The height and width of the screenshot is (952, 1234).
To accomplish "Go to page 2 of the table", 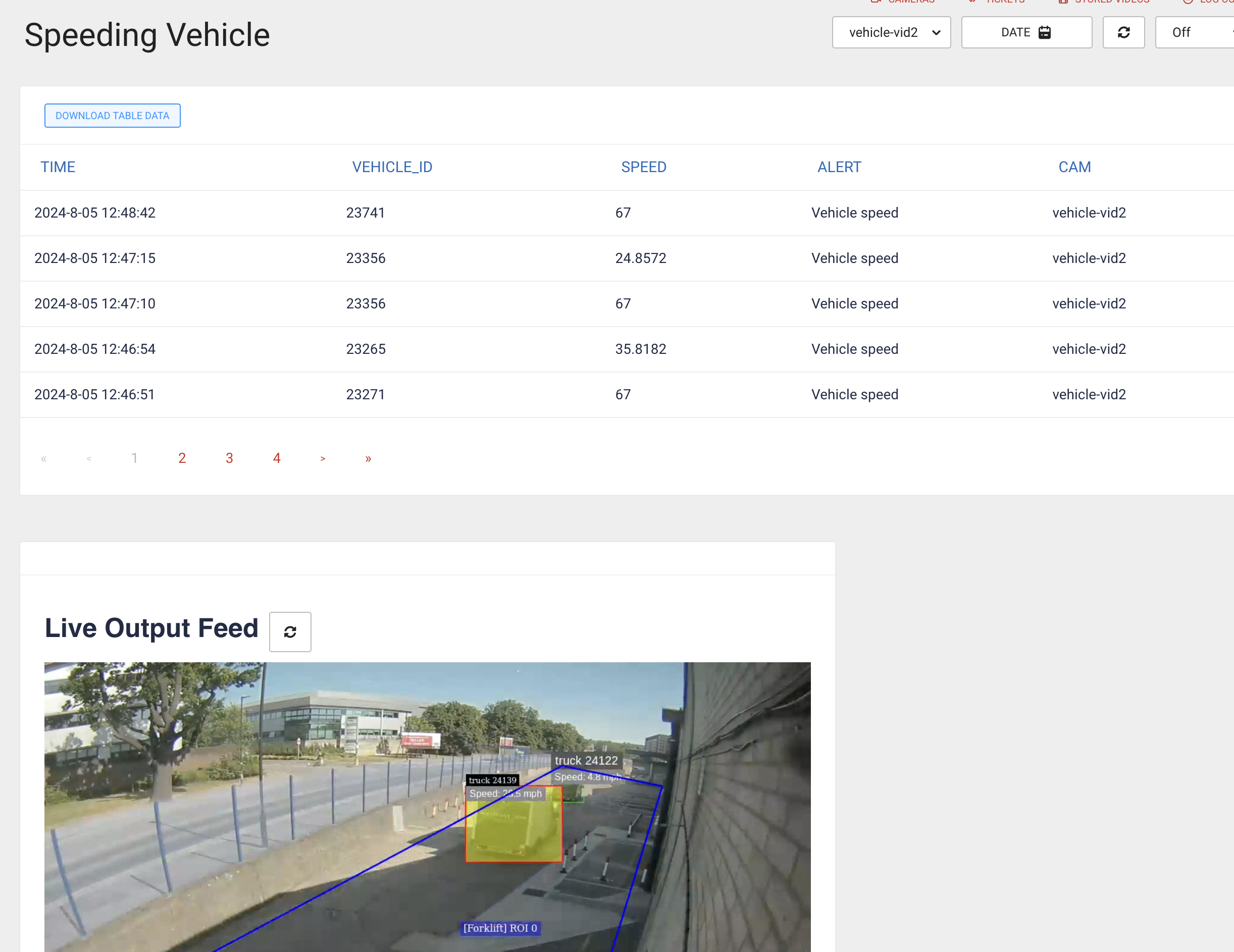I will 182,458.
